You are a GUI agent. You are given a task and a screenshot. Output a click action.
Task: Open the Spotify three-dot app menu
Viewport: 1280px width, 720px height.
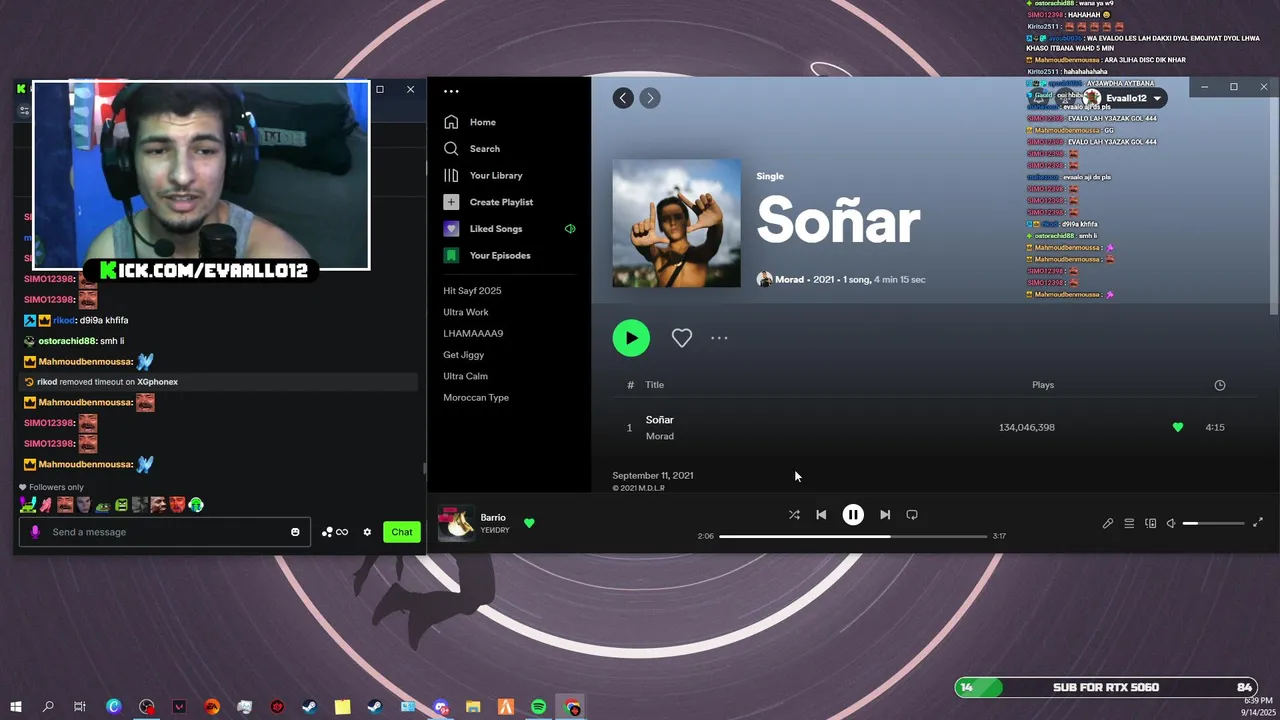point(451,91)
